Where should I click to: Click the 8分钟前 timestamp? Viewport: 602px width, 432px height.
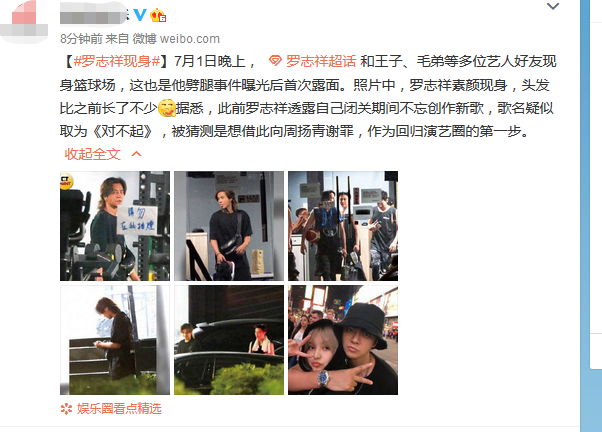pos(81,39)
